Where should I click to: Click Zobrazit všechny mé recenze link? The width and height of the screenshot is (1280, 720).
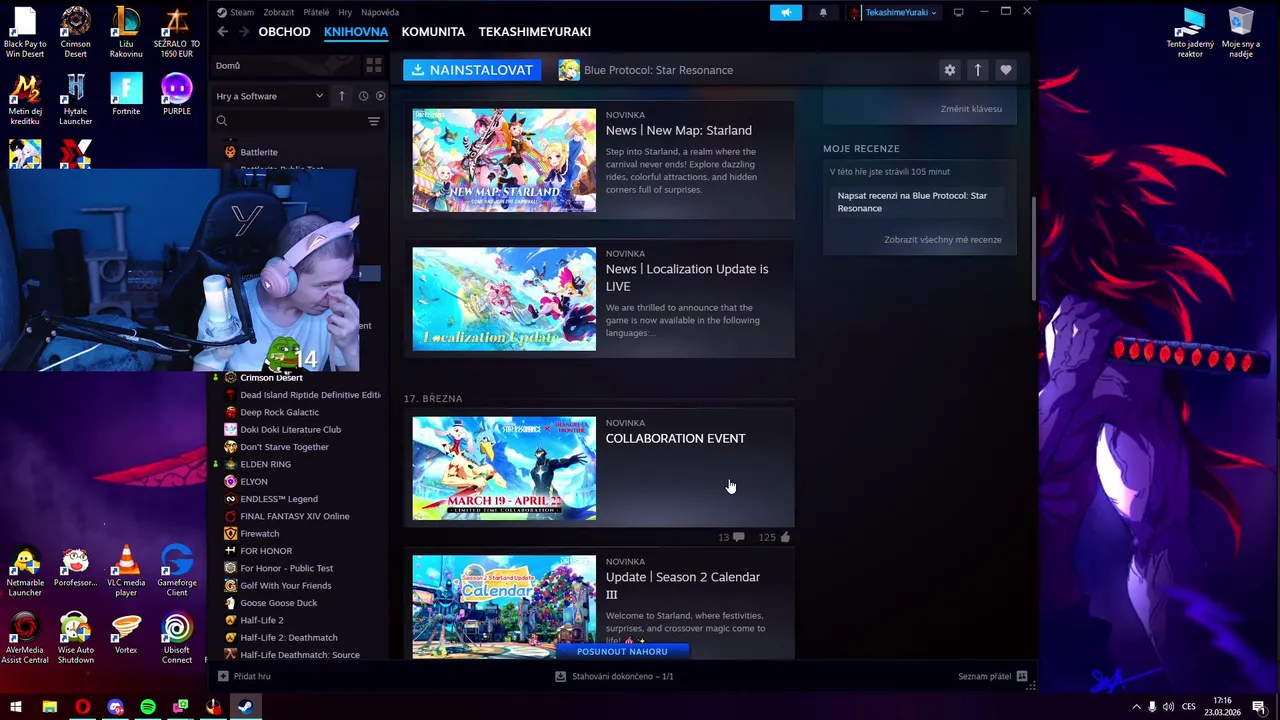point(943,240)
